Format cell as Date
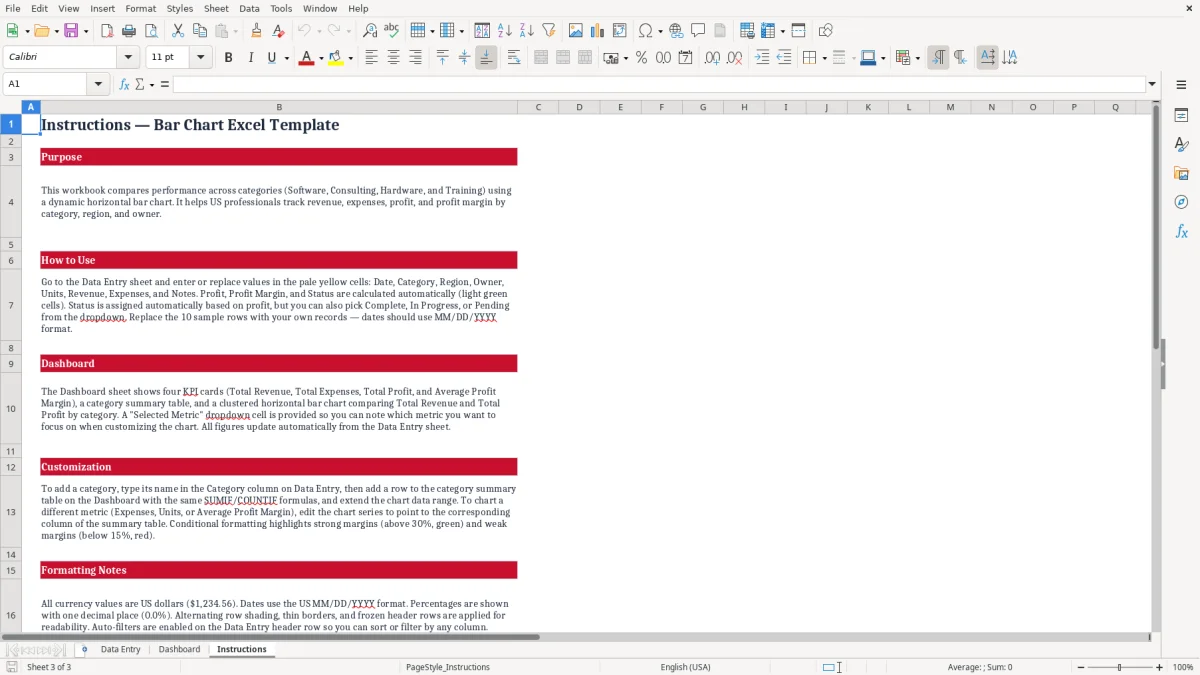This screenshot has height=675, width=1200. point(686,58)
